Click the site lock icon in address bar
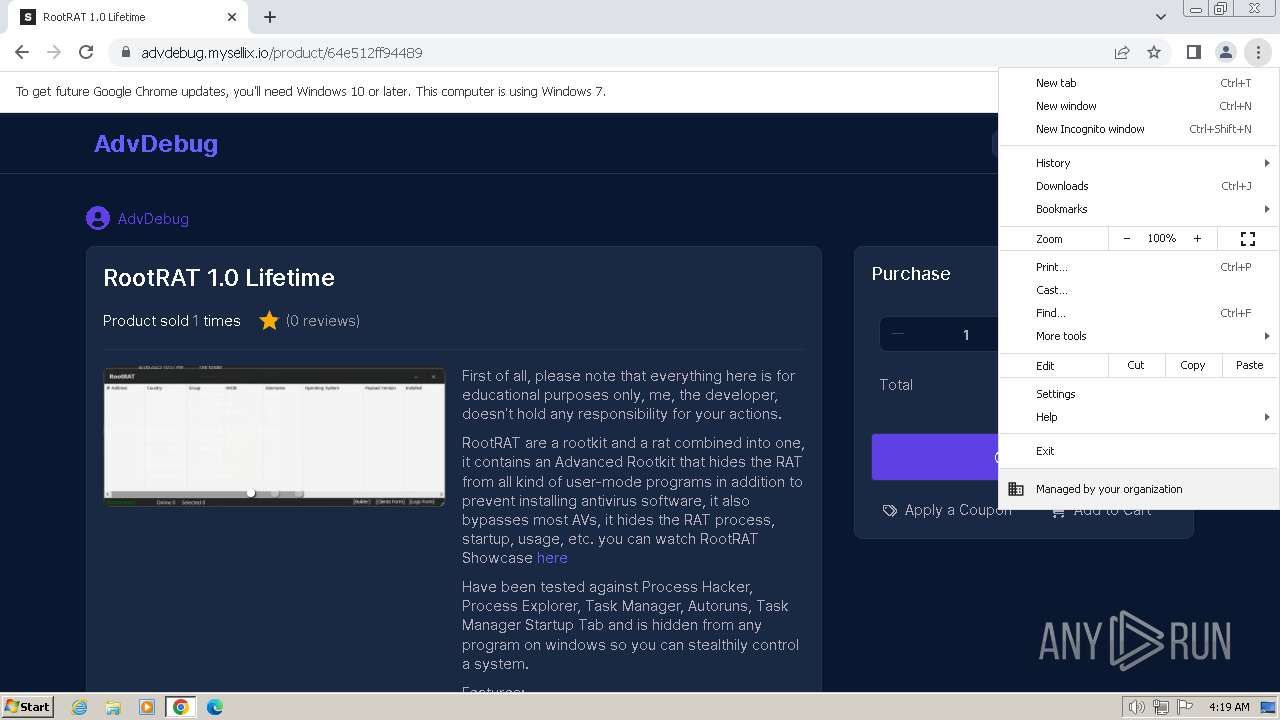Screen dimensions: 1280x720 [125, 52]
